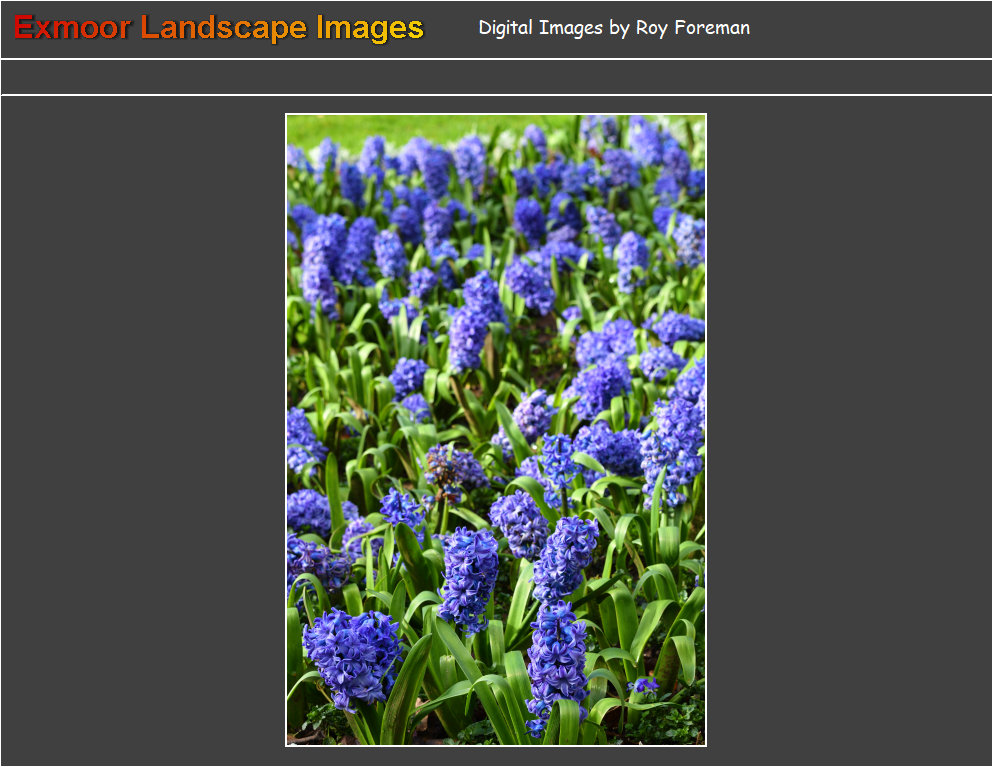
Task: Click the word "Landscape" in the heading
Action: [224, 28]
